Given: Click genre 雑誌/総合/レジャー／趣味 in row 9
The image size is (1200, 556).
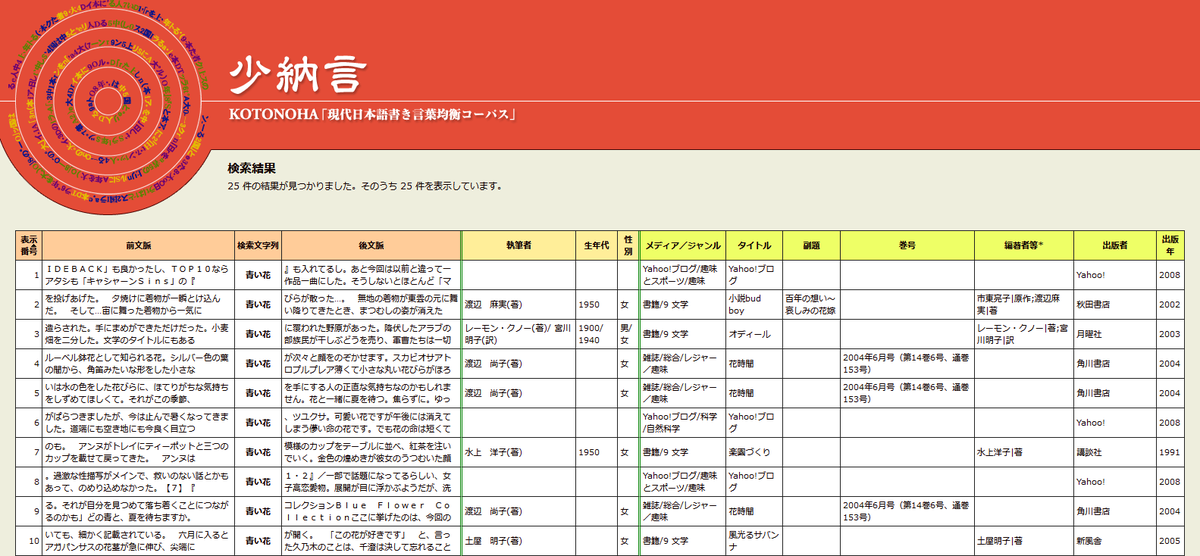Looking at the screenshot, I should pyautogui.click(x=680, y=510).
